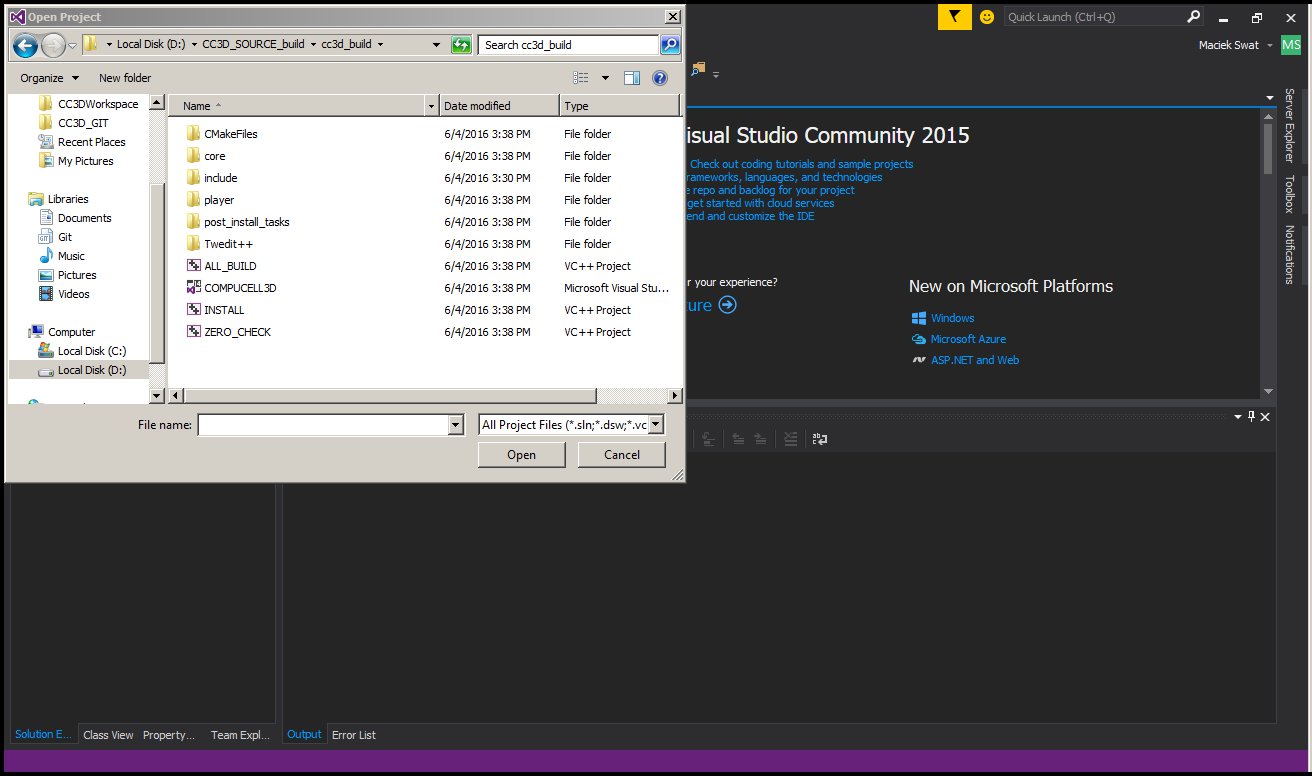Click the notifications flag icon
The height and width of the screenshot is (776, 1312).
(954, 17)
